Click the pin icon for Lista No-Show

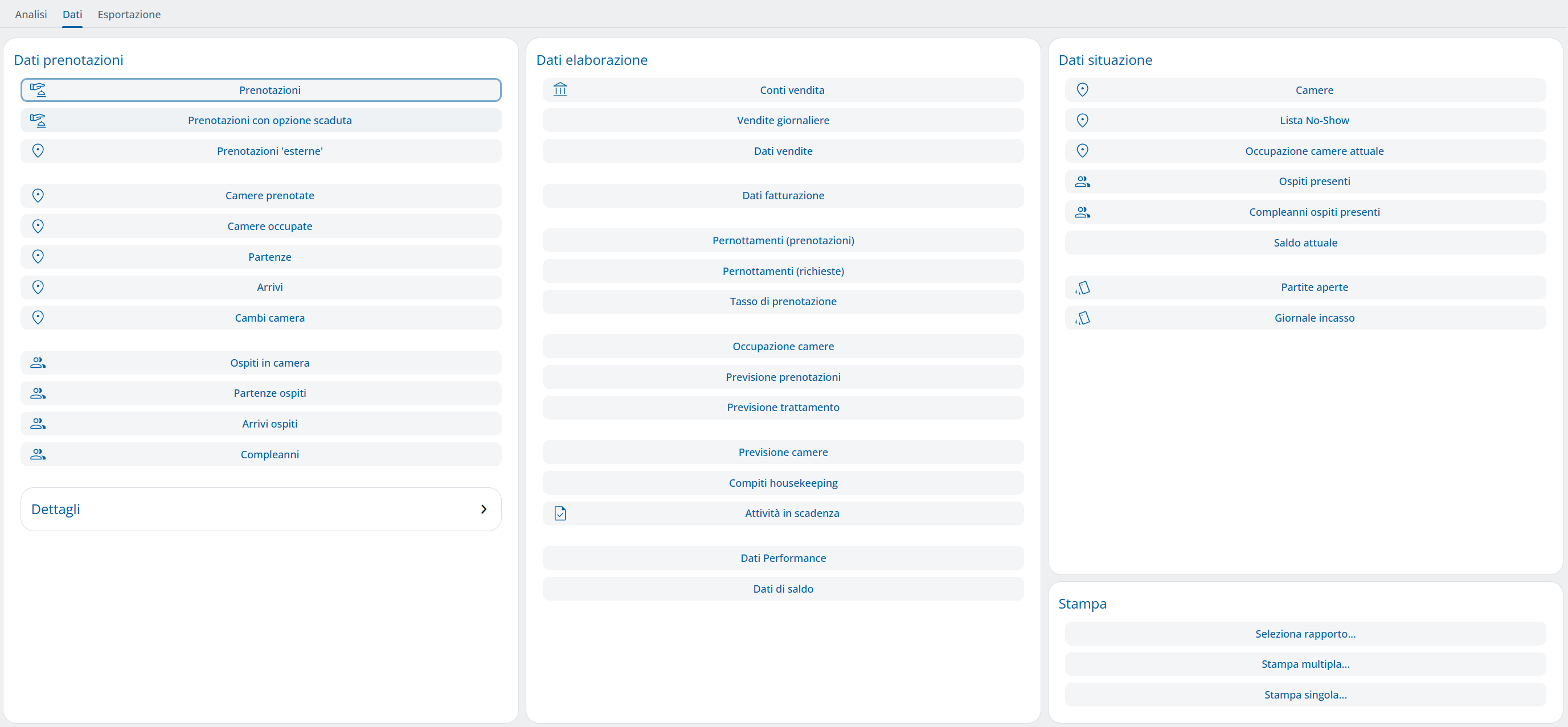point(1082,121)
